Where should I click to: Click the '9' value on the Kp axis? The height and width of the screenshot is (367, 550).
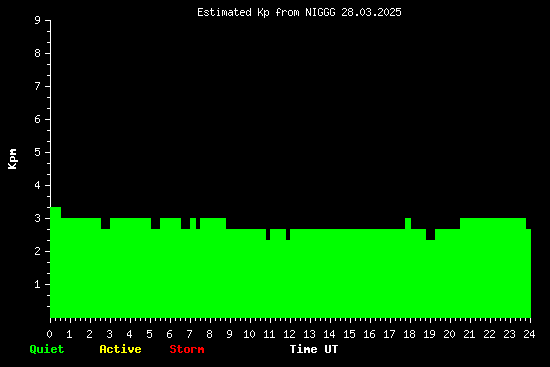point(38,20)
